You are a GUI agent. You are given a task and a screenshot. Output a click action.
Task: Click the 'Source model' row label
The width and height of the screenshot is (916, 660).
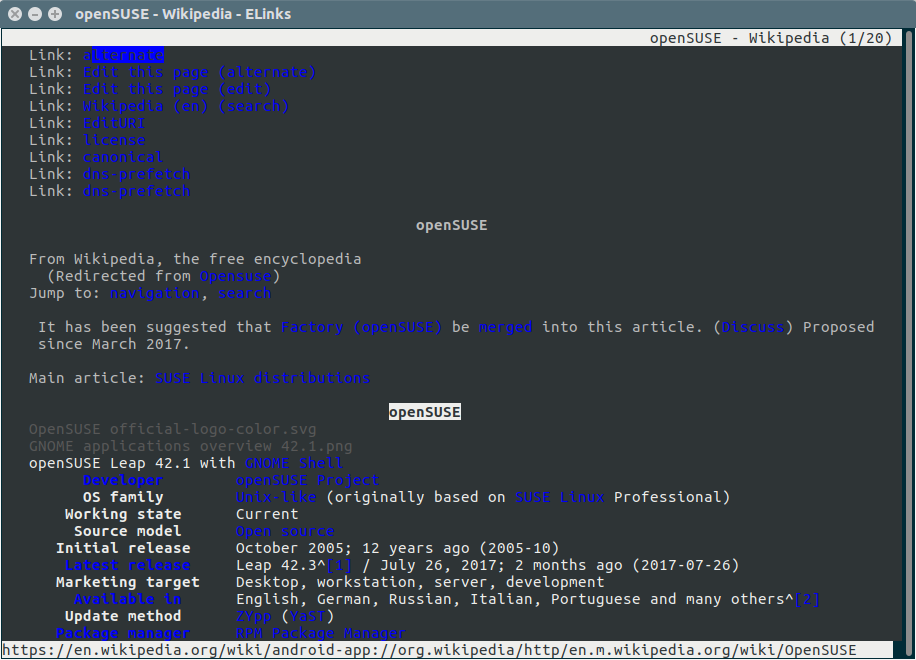pos(128,530)
